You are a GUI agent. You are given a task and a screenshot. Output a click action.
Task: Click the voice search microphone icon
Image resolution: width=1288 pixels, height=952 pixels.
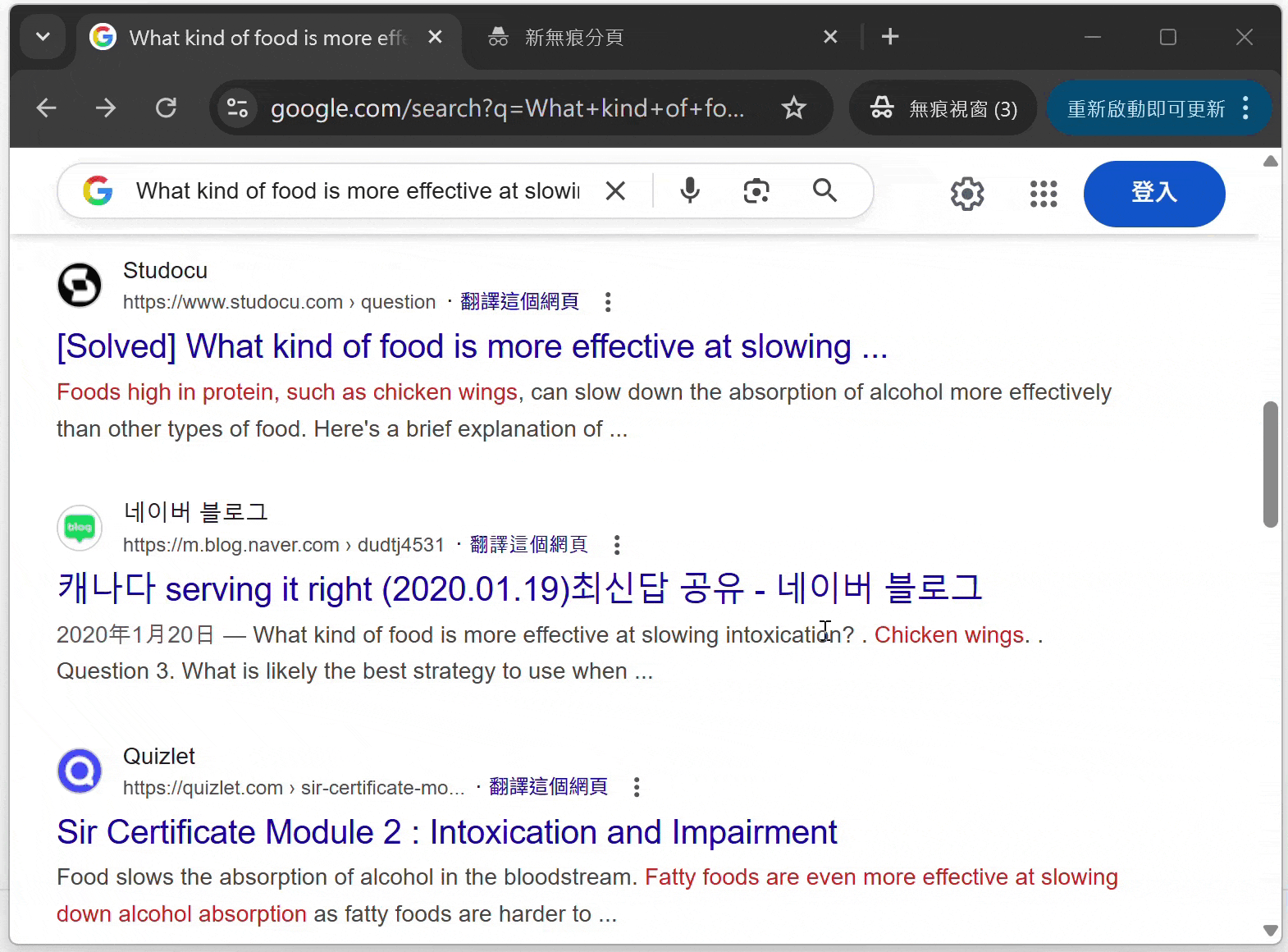point(690,191)
